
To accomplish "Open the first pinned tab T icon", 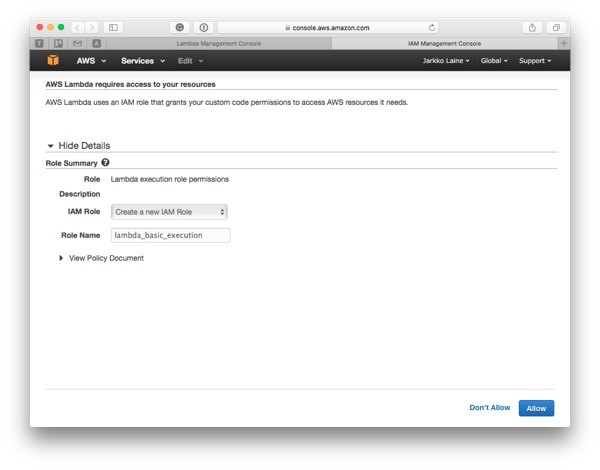I will (39, 43).
